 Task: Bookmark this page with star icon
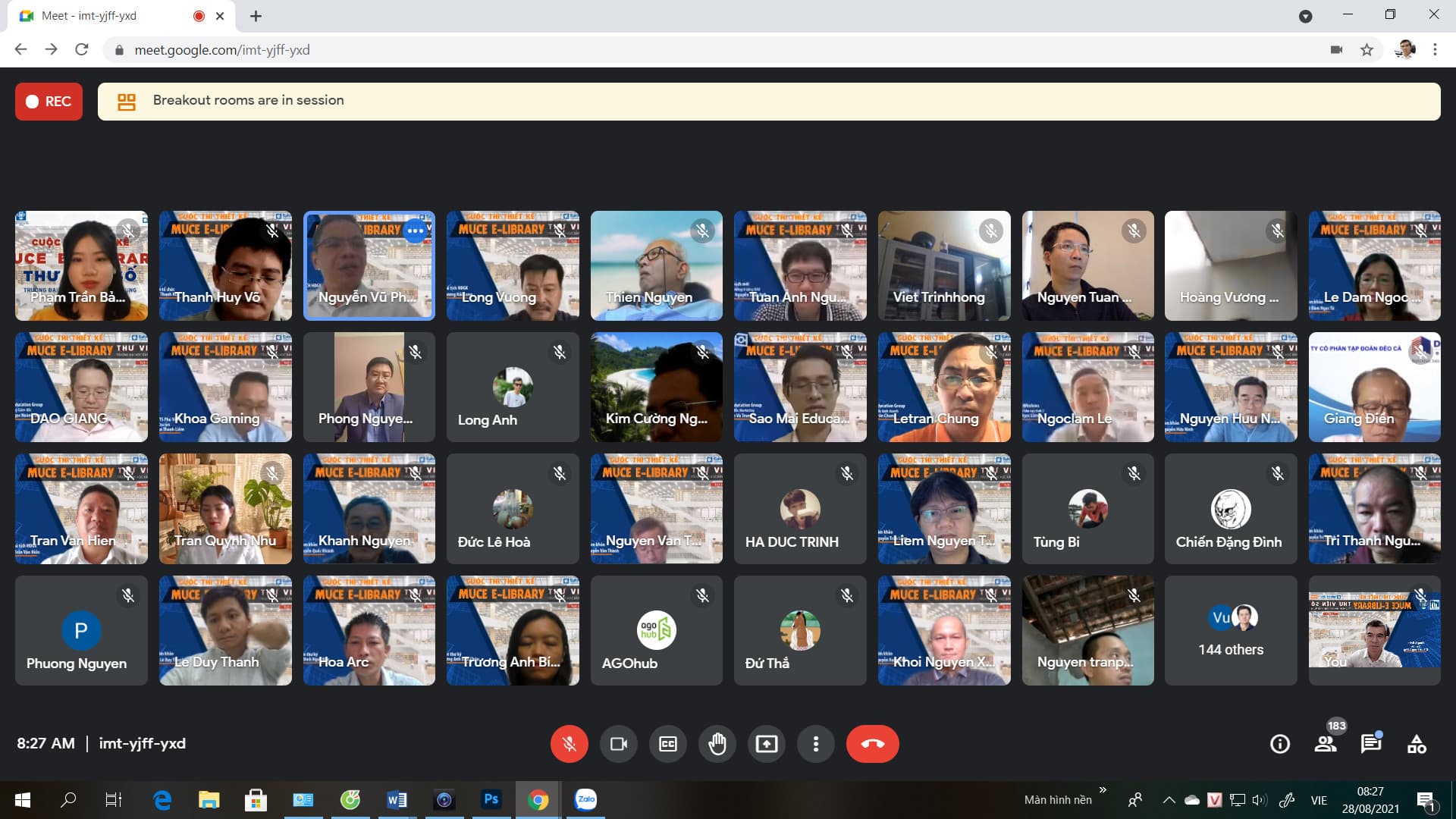click(1367, 50)
